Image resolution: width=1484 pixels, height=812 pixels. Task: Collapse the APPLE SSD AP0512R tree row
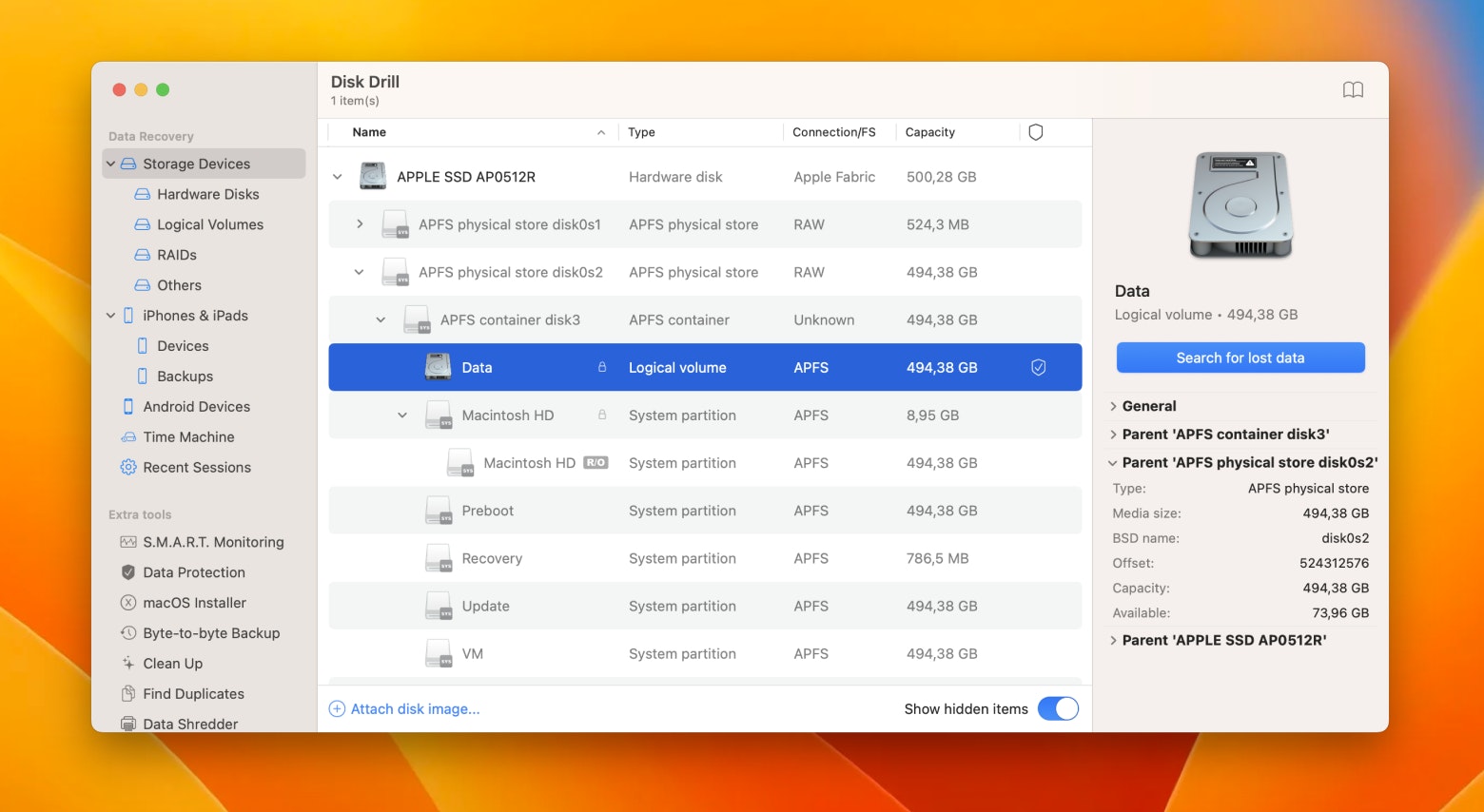(337, 177)
